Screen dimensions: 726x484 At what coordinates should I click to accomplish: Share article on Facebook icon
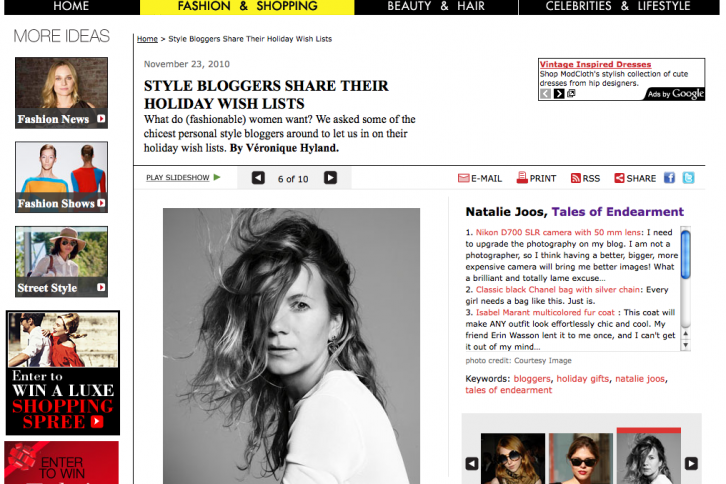(x=669, y=178)
